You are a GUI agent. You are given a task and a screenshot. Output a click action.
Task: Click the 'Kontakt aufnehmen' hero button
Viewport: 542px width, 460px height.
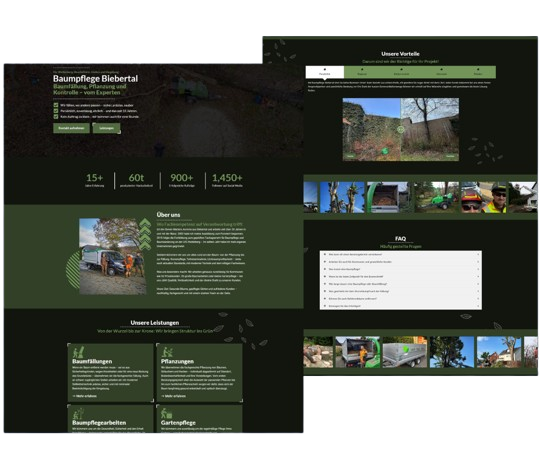(x=71, y=128)
